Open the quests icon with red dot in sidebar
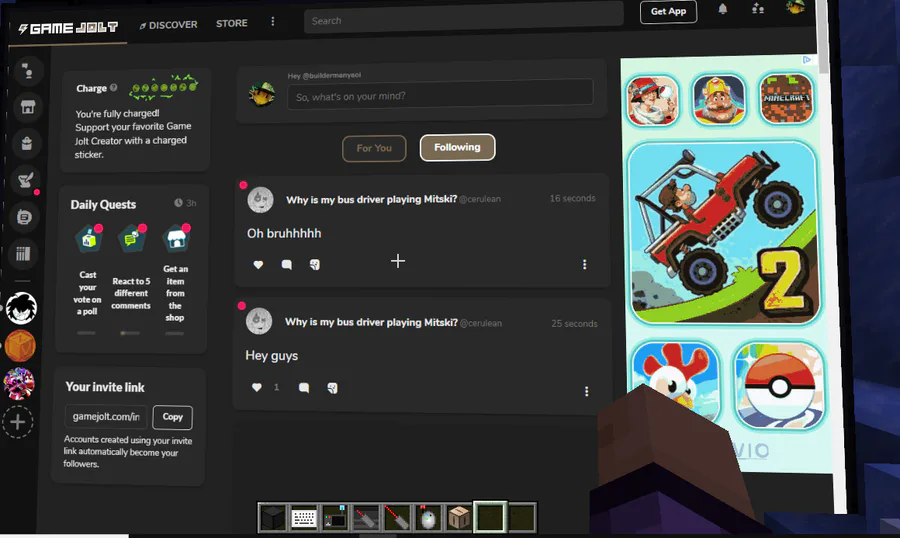 [26, 180]
